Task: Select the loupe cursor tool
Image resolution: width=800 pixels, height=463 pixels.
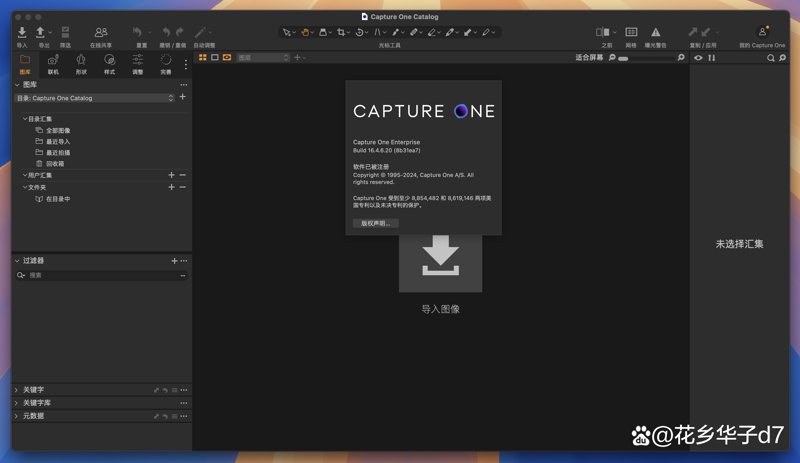Action: pos(323,32)
